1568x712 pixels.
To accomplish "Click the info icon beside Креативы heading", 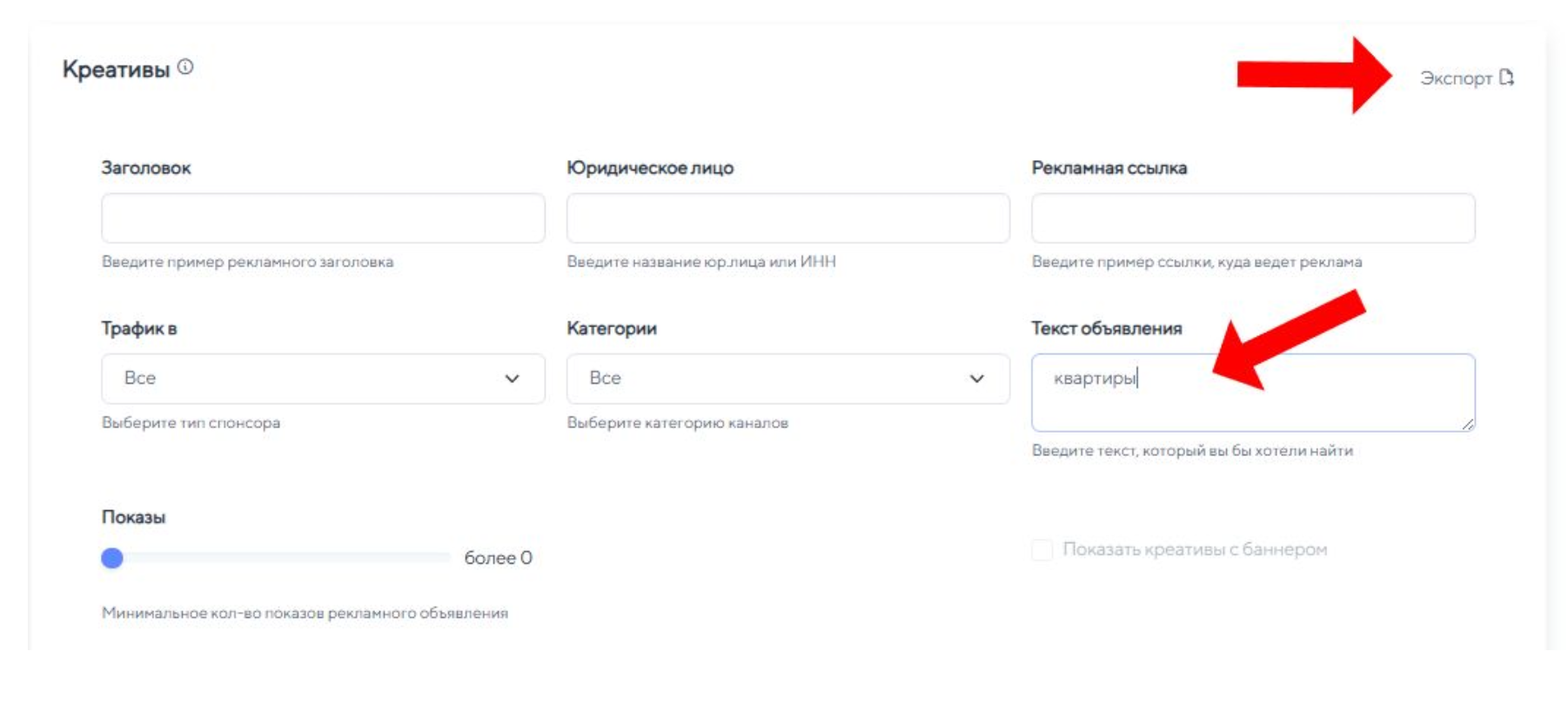I will coord(185,67).
